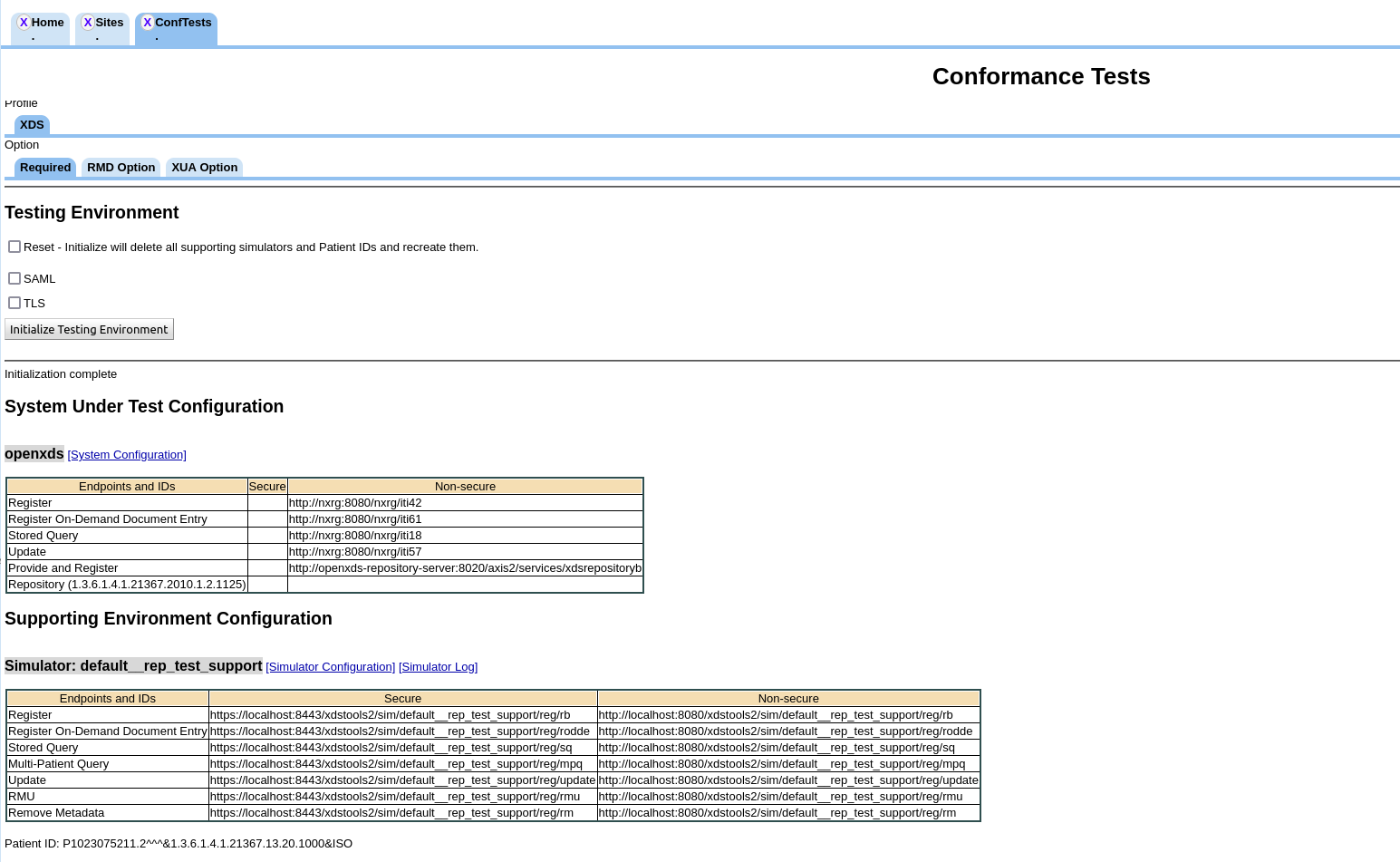This screenshot has width=1400, height=862.
Task: Open the Simulator Log link
Action: [x=438, y=667]
